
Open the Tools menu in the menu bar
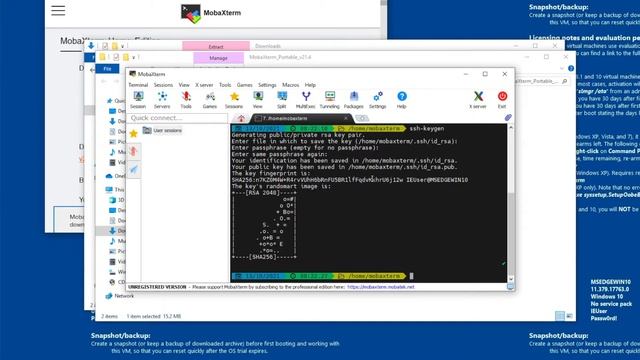[x=225, y=85]
